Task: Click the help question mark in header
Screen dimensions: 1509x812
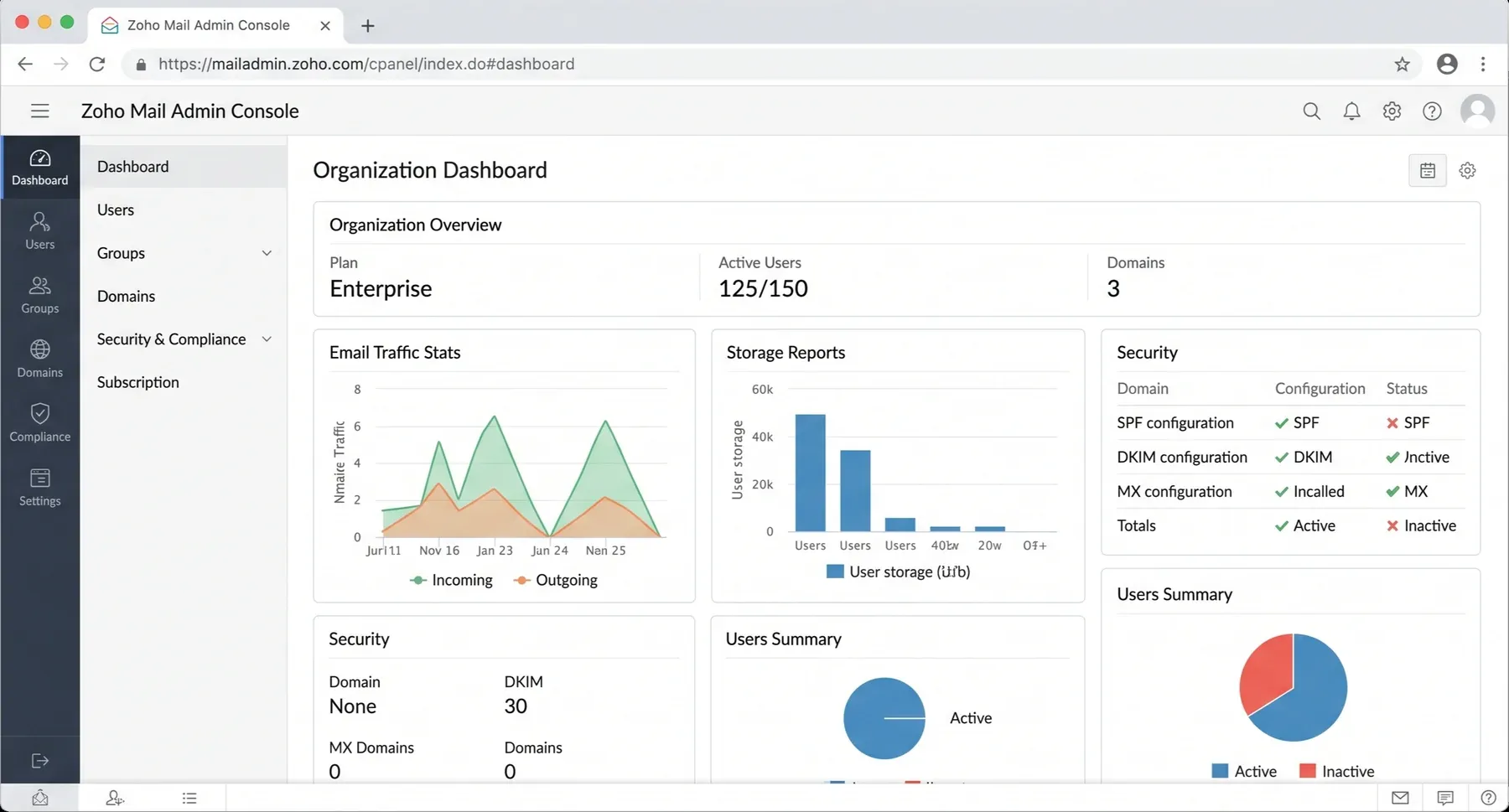Action: pos(1432,111)
